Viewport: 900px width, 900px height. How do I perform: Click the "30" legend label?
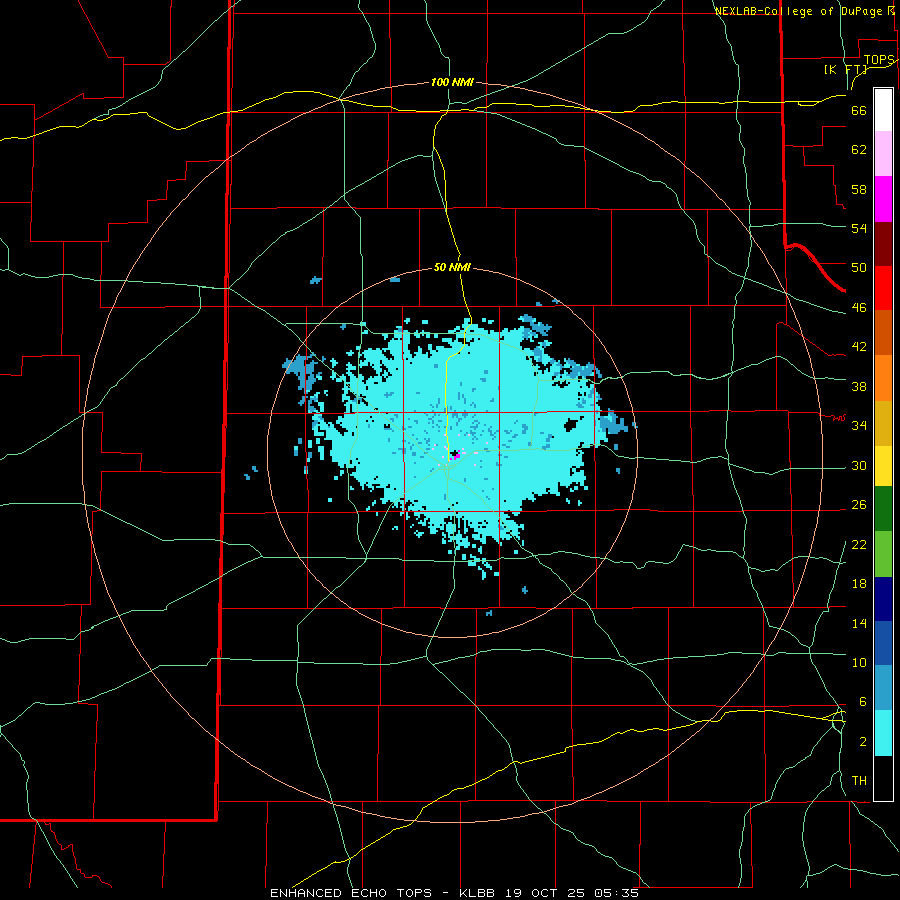coord(859,465)
